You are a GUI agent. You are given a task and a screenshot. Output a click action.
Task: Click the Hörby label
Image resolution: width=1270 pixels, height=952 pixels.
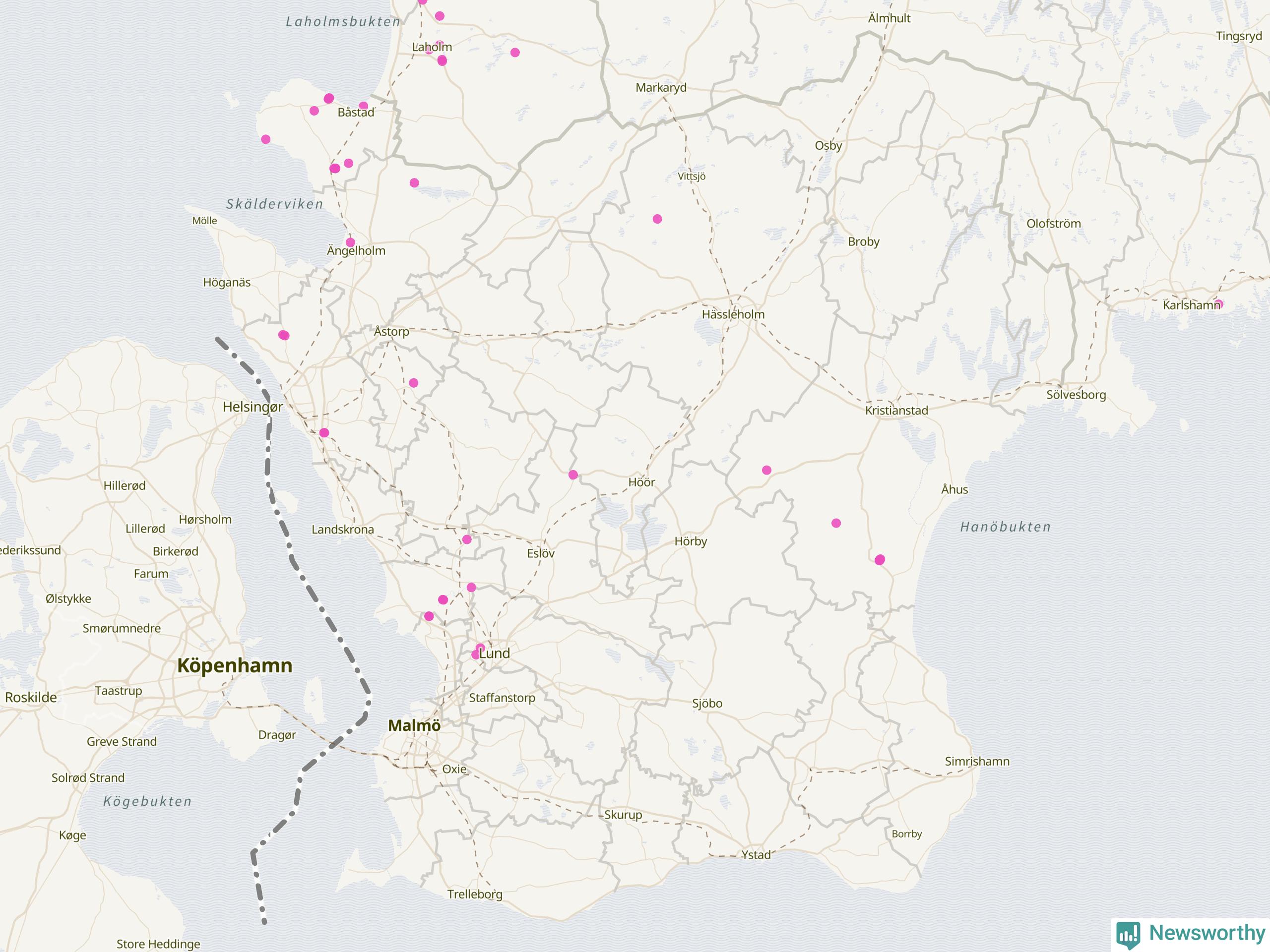[x=690, y=541]
